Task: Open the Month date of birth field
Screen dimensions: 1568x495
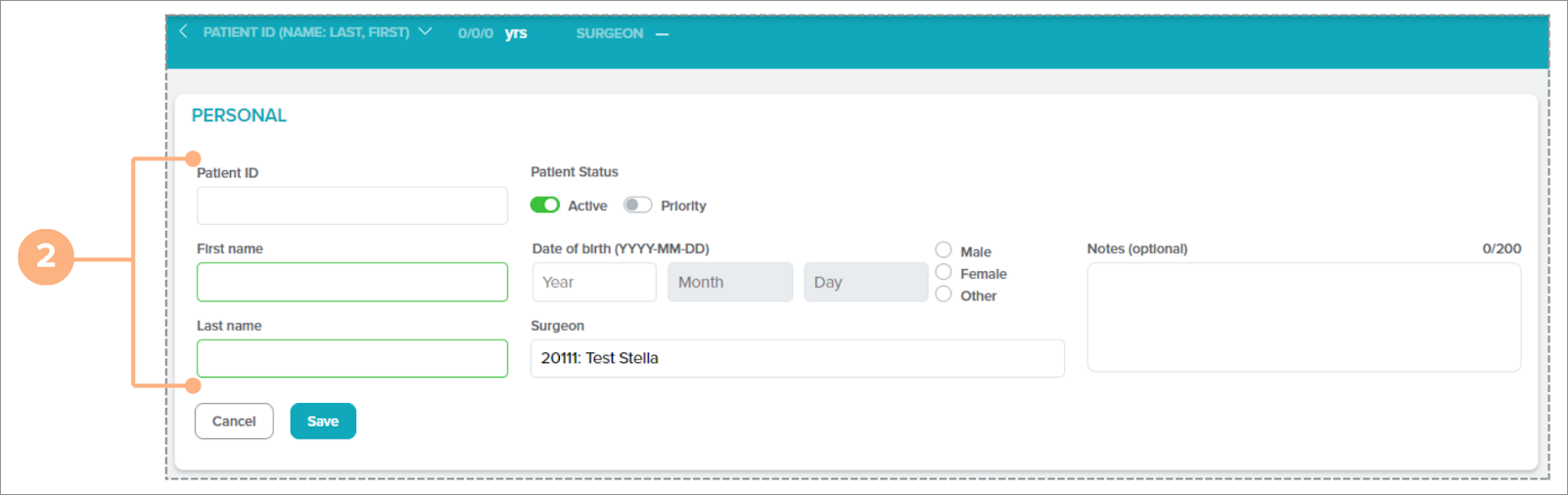Action: (x=729, y=282)
